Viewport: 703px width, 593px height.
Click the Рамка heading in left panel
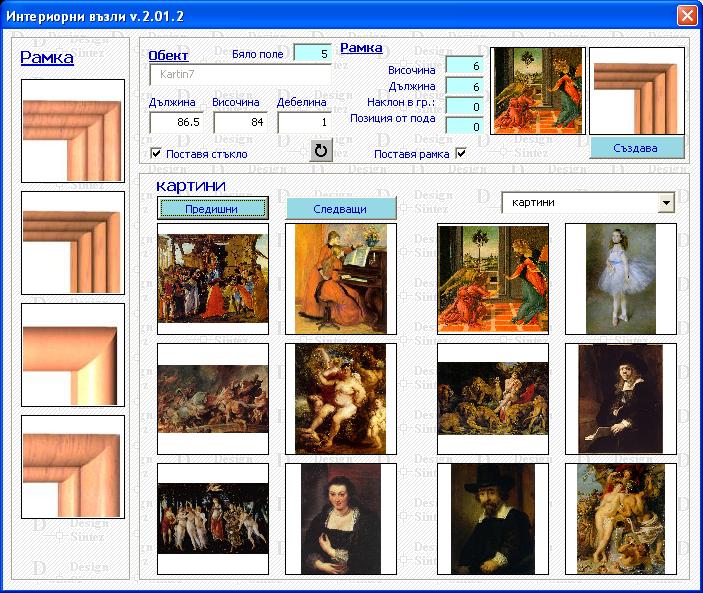pos(47,57)
